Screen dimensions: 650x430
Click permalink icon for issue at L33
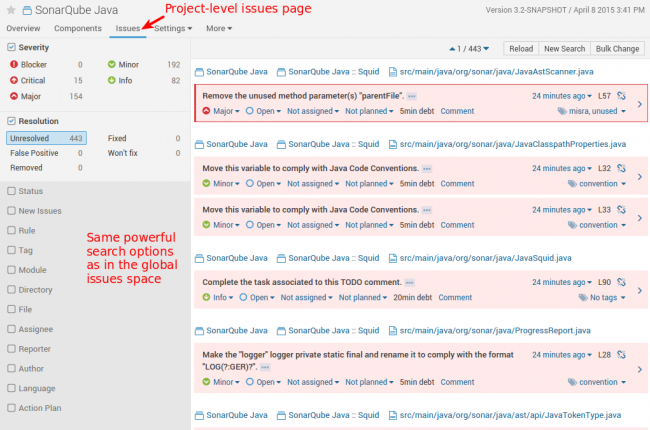coord(621,209)
